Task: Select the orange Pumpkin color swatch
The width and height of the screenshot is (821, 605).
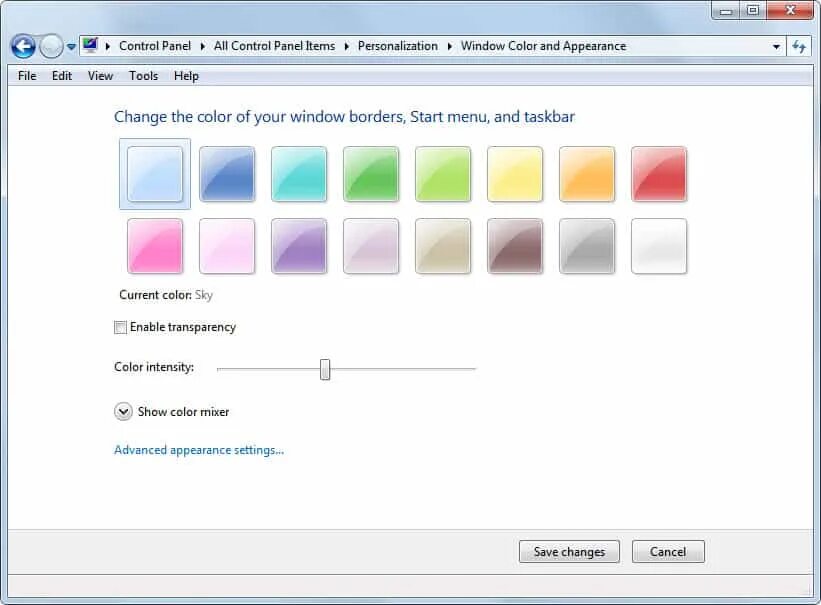Action: click(587, 174)
